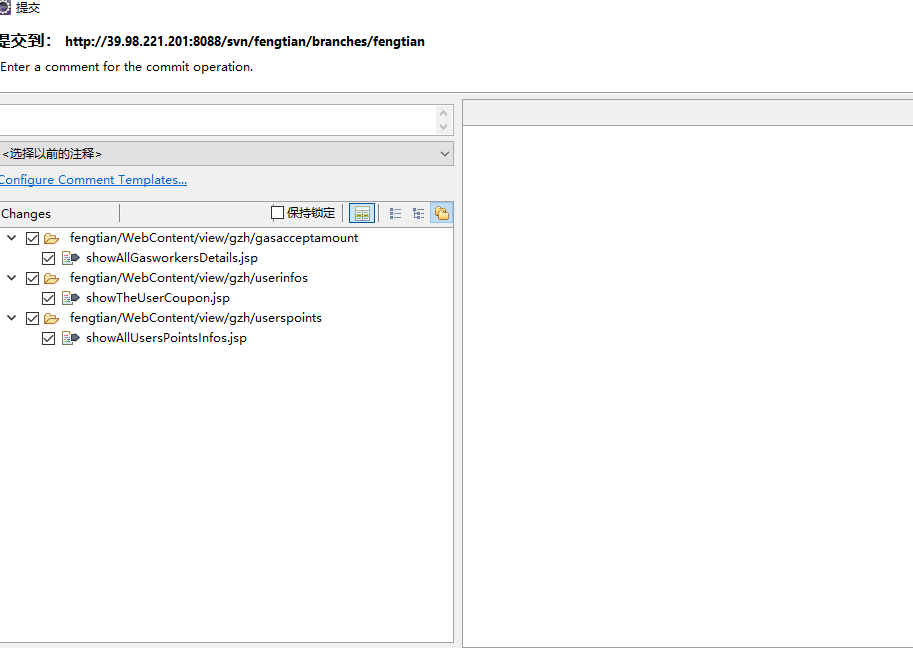Click the compare/side-by-side view toolbar icon
The image size is (913, 648).
pyautogui.click(x=362, y=213)
